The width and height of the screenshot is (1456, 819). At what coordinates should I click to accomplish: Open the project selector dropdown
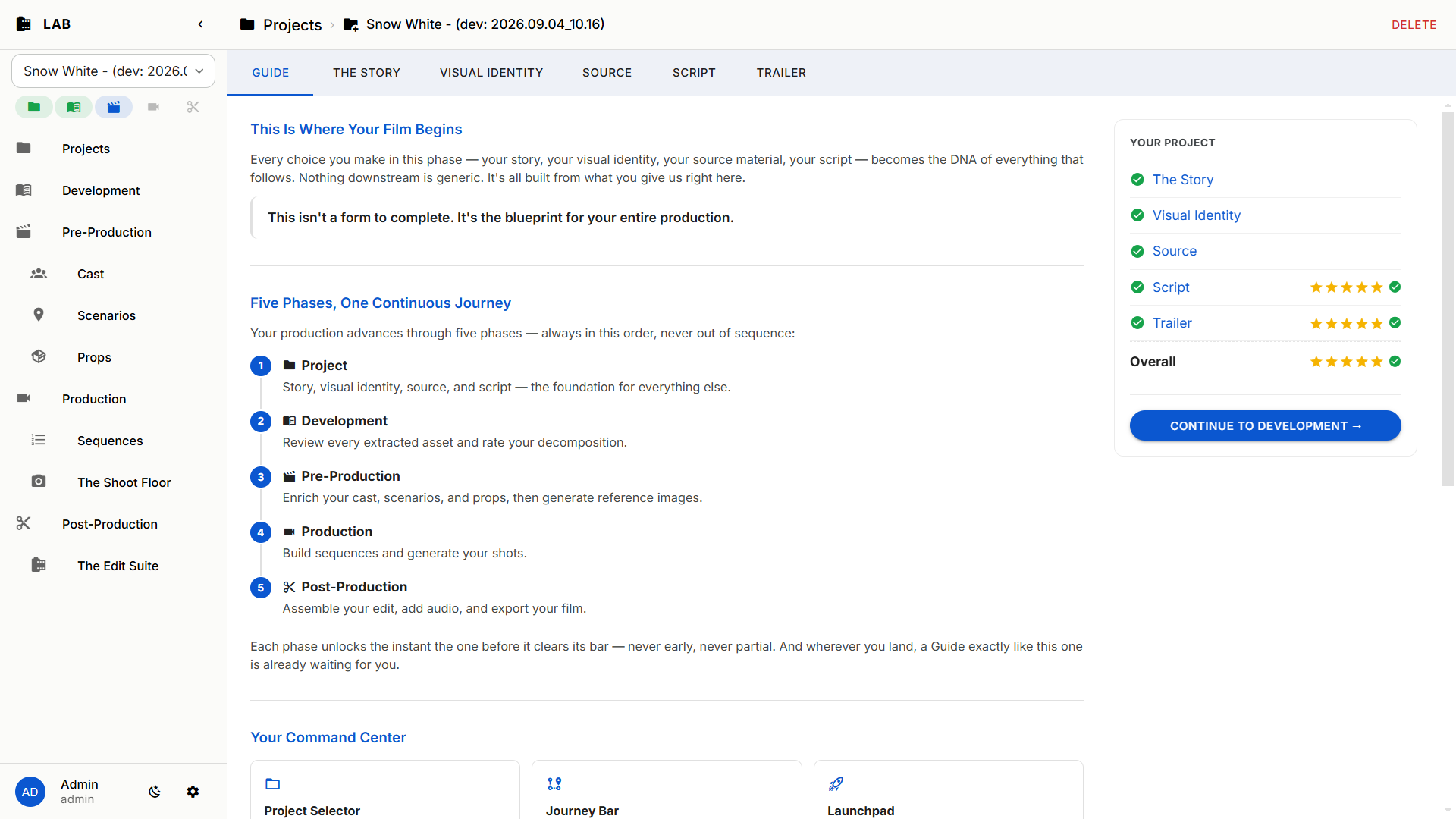113,71
